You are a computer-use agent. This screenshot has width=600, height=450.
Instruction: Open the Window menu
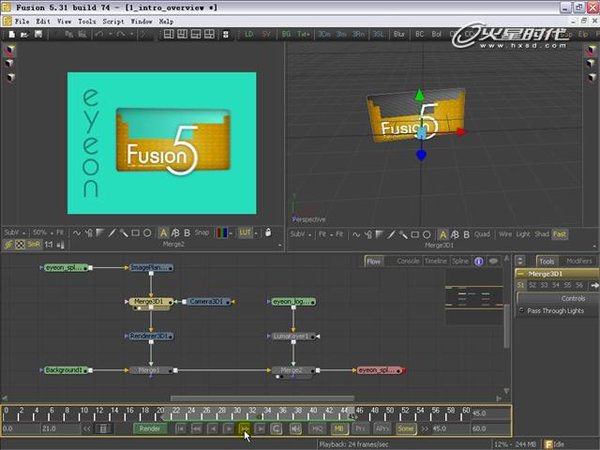pyautogui.click(x=142, y=21)
